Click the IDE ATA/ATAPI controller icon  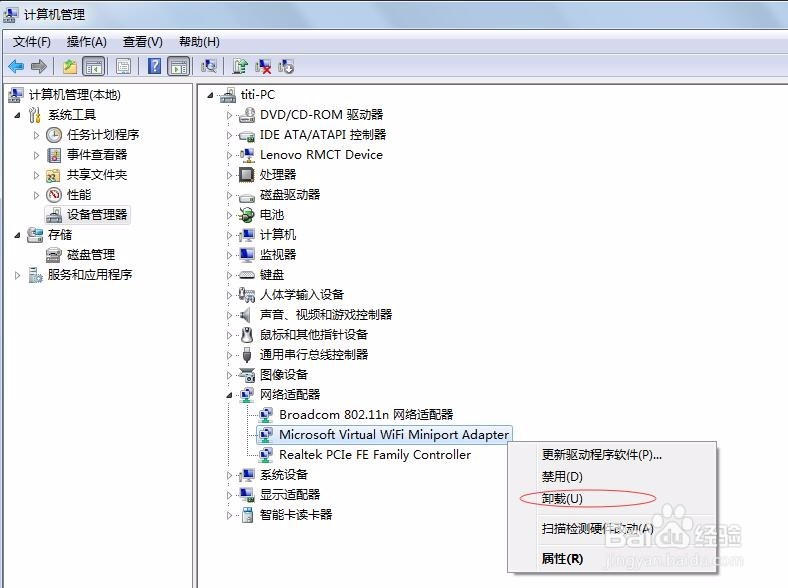click(x=247, y=135)
